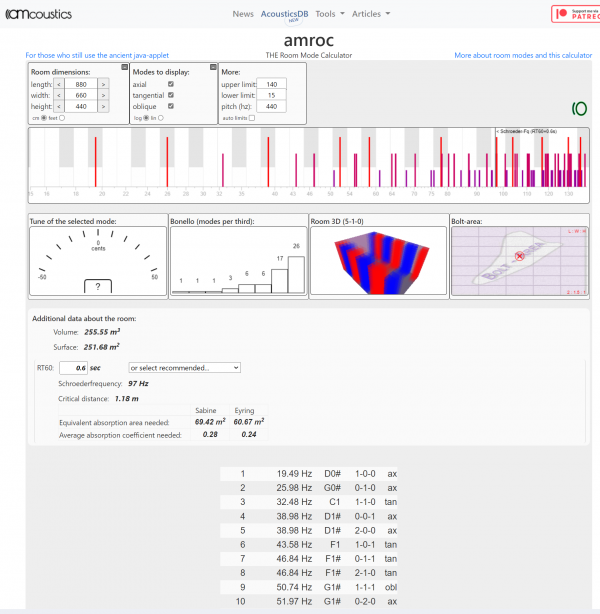Image resolution: width=600 pixels, height=614 pixels.
Task: Decrease room length with left arrow
Action: 57,84
